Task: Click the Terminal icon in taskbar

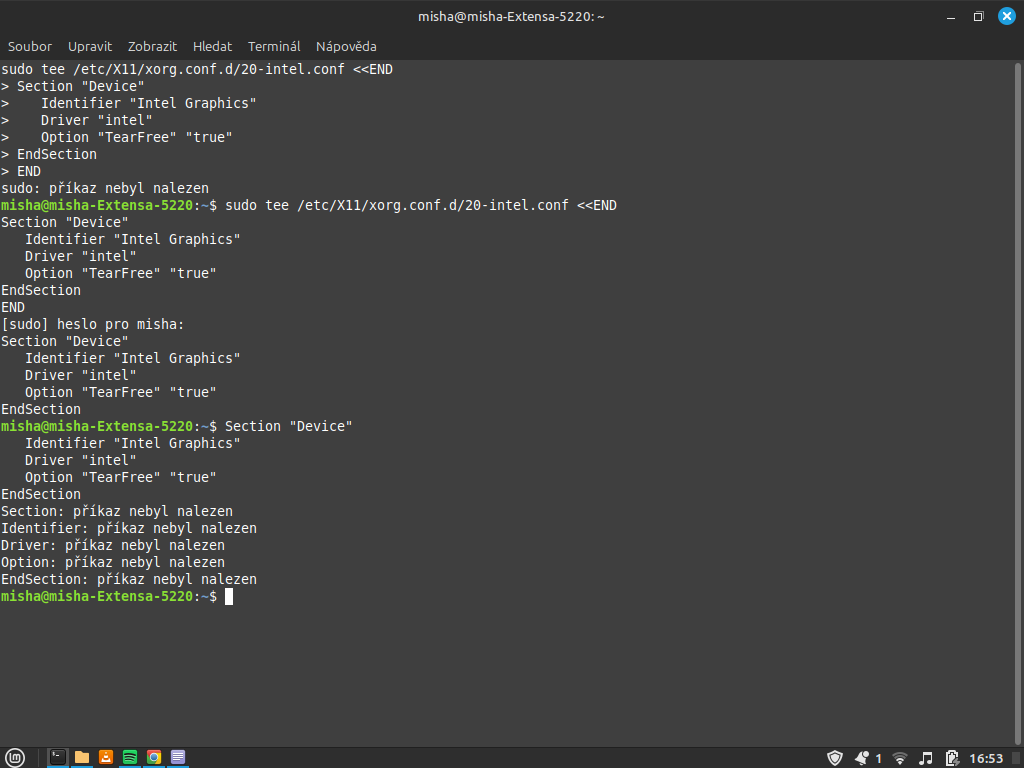Action: click(x=58, y=757)
